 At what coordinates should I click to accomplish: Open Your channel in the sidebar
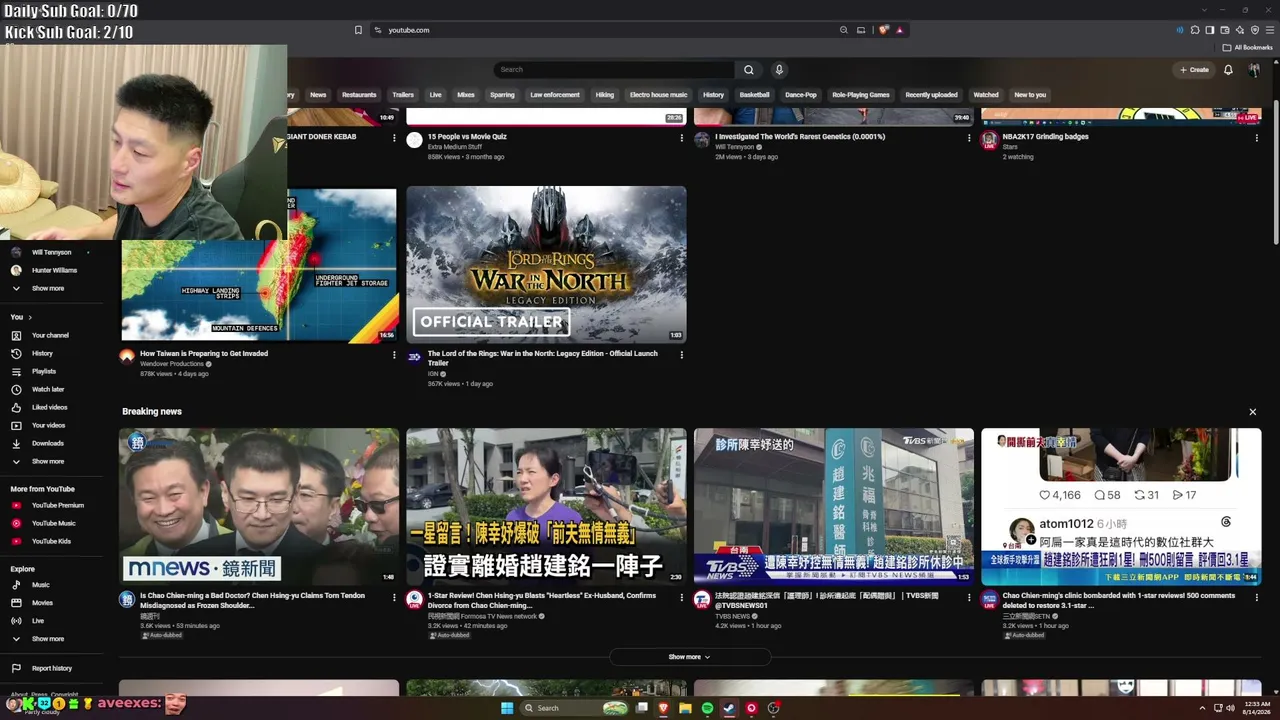(50, 335)
